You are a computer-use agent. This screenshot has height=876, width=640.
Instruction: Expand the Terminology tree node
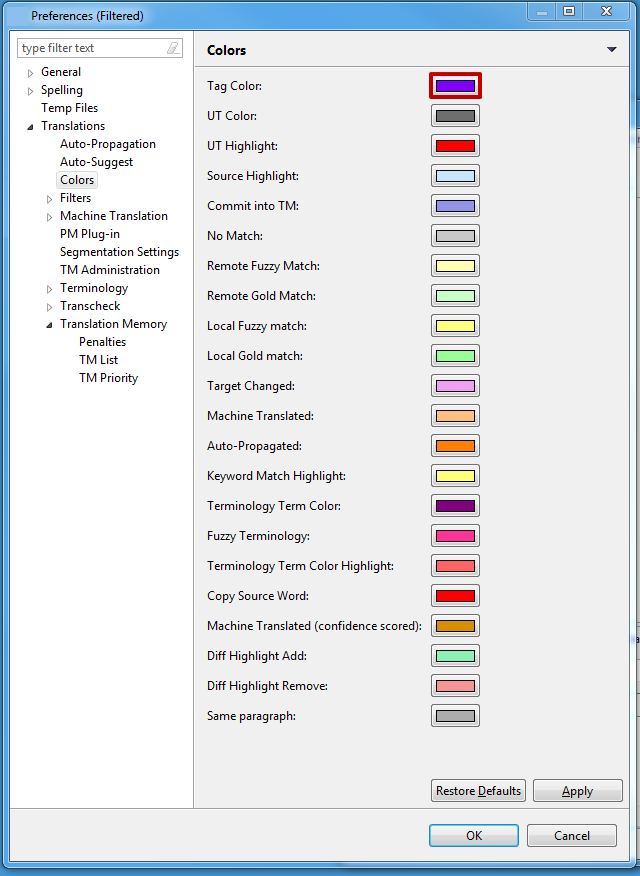(50, 289)
